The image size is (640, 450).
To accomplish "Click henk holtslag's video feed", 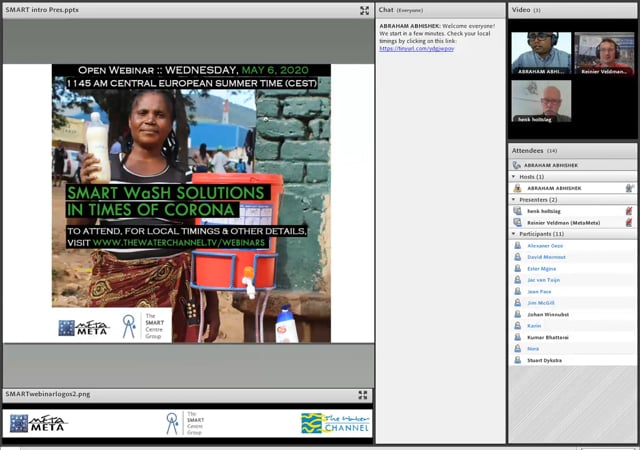I will (x=541, y=101).
